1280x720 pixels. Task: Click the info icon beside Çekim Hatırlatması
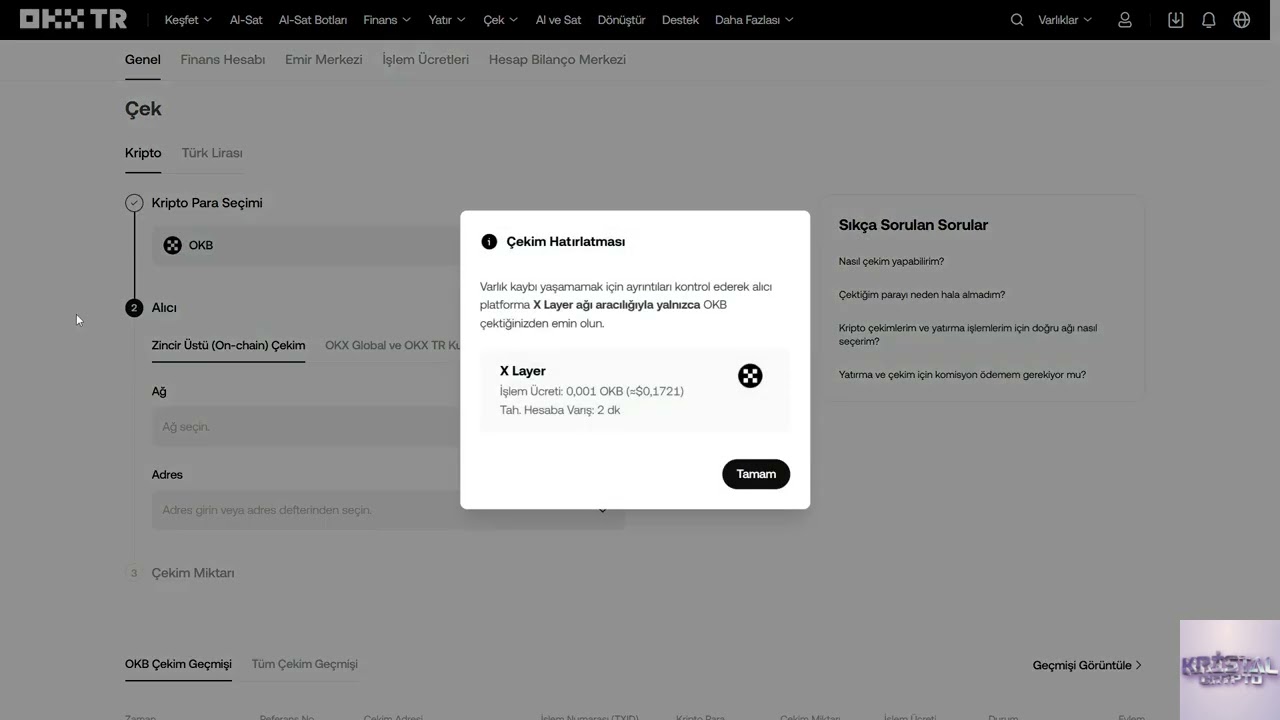point(489,241)
